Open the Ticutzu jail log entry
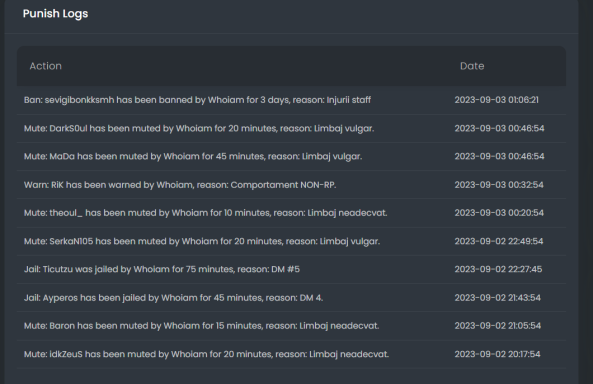Viewport: 593px width, 384px height. [x=291, y=269]
